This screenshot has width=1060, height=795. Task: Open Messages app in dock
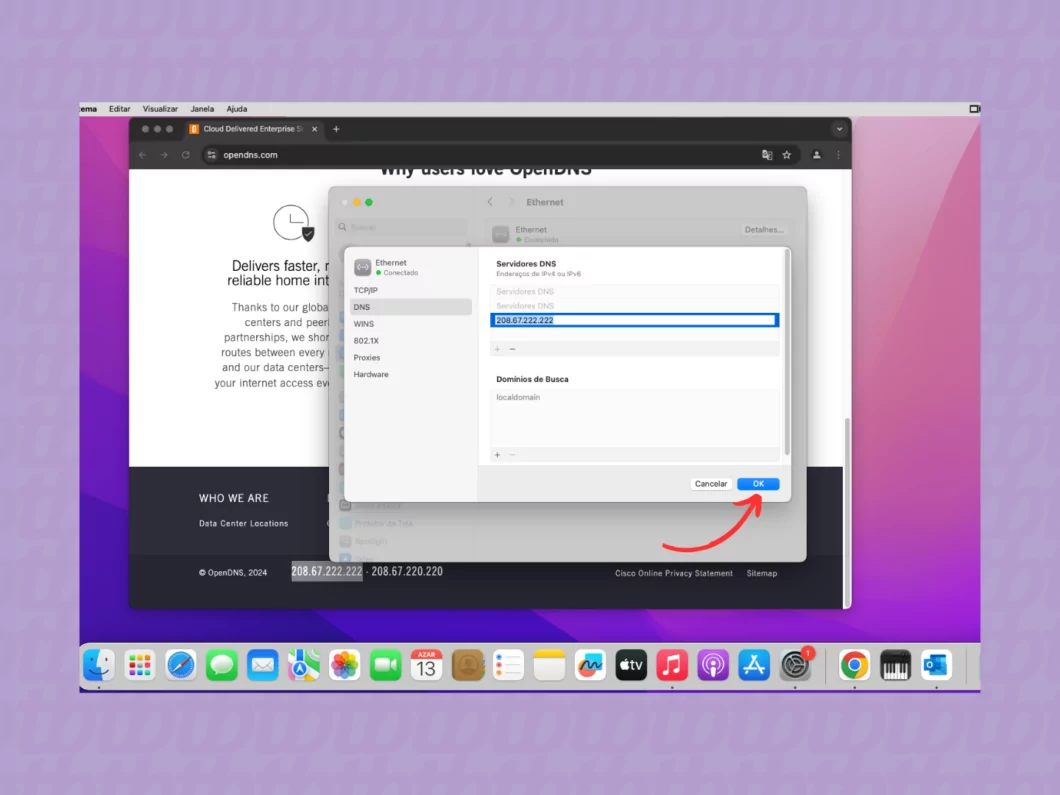click(x=222, y=665)
